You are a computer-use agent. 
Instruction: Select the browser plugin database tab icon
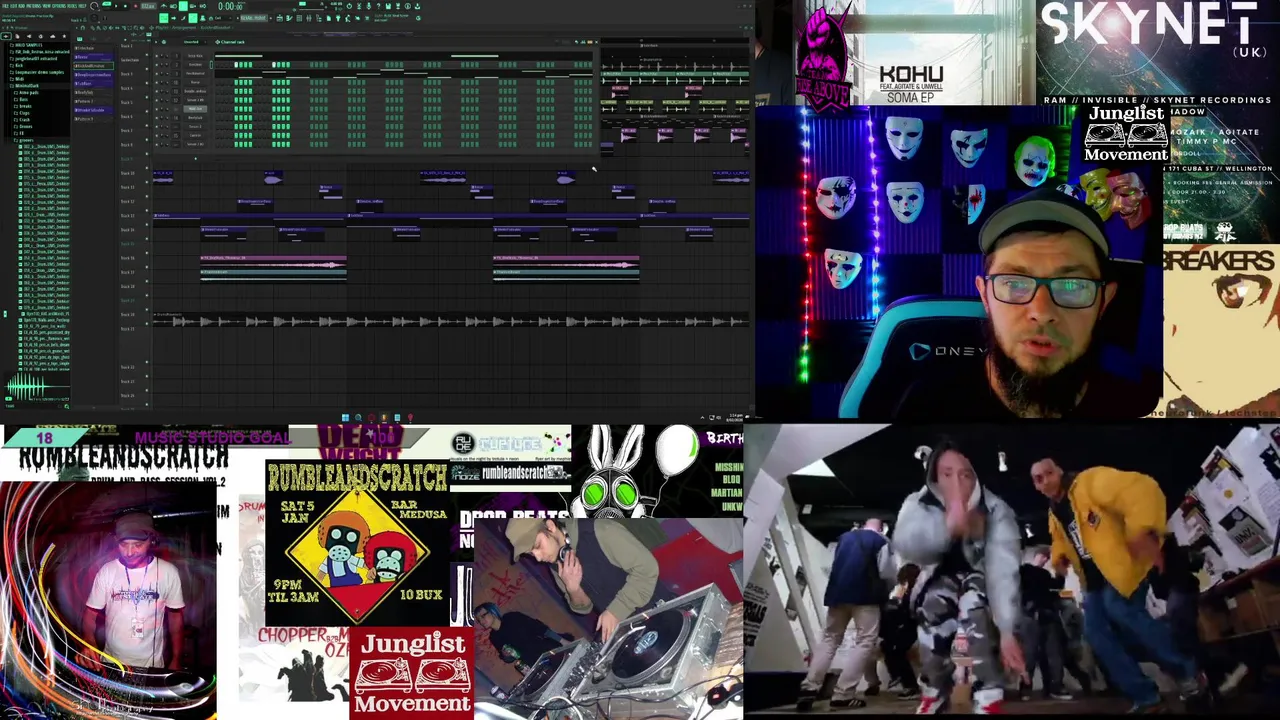[x=29, y=36]
